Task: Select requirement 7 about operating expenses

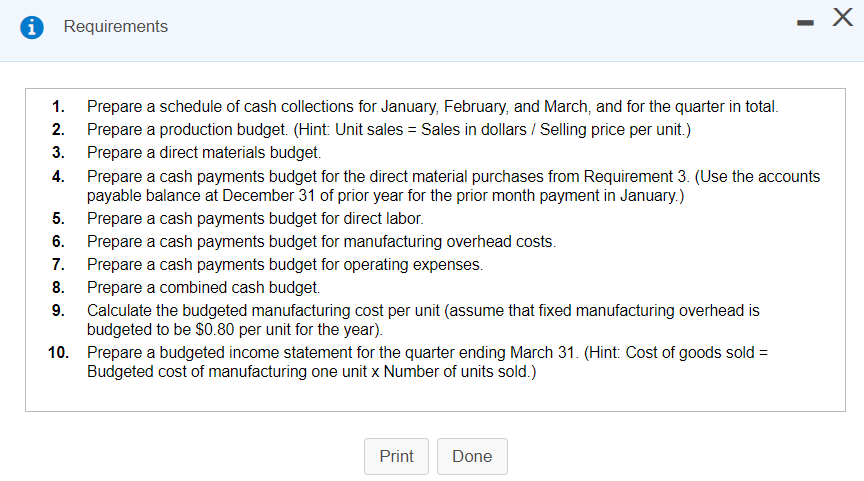Action: 285,265
